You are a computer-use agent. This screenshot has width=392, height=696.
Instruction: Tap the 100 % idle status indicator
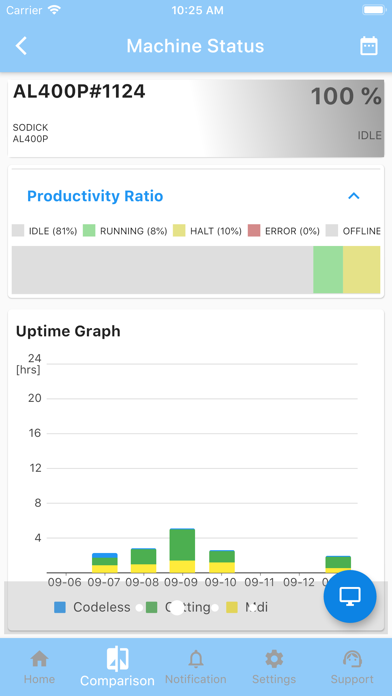[346, 97]
